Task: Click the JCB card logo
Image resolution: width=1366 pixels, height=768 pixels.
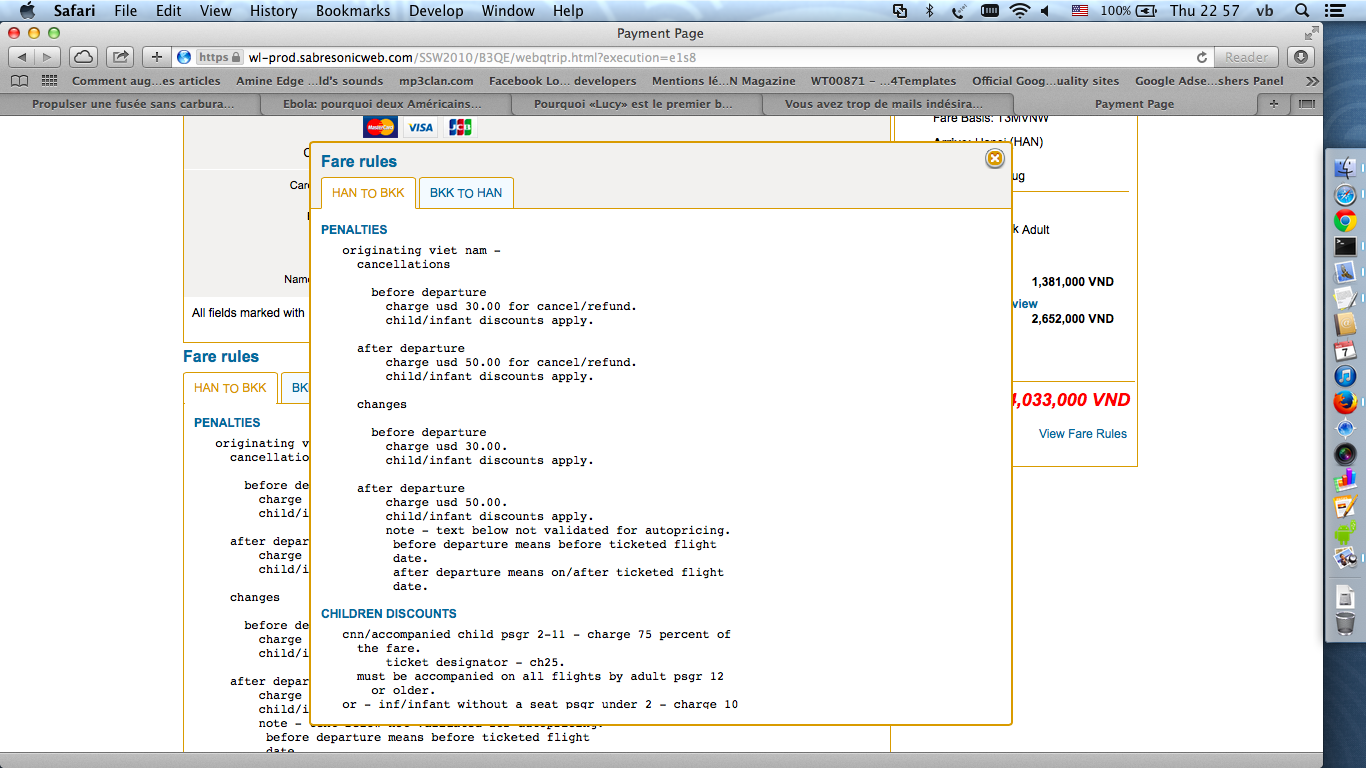Action: pyautogui.click(x=460, y=127)
